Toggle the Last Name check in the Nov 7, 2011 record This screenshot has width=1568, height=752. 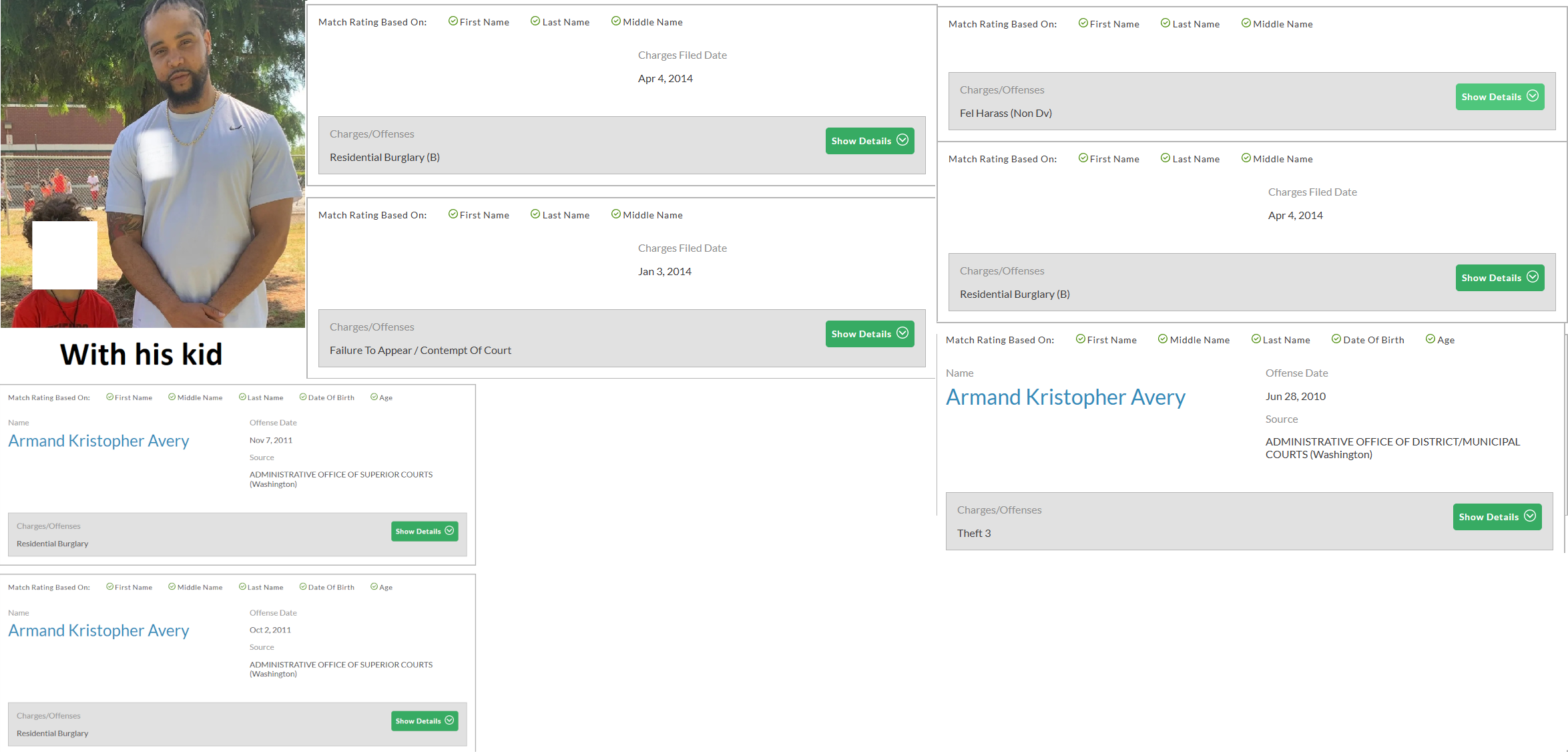242,397
